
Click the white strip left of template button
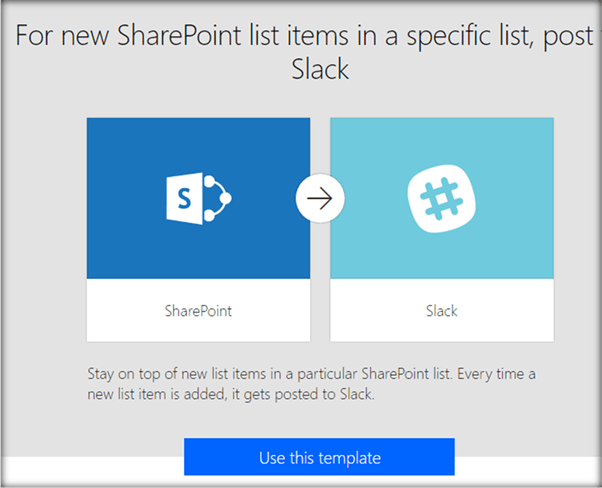[x=90, y=470]
